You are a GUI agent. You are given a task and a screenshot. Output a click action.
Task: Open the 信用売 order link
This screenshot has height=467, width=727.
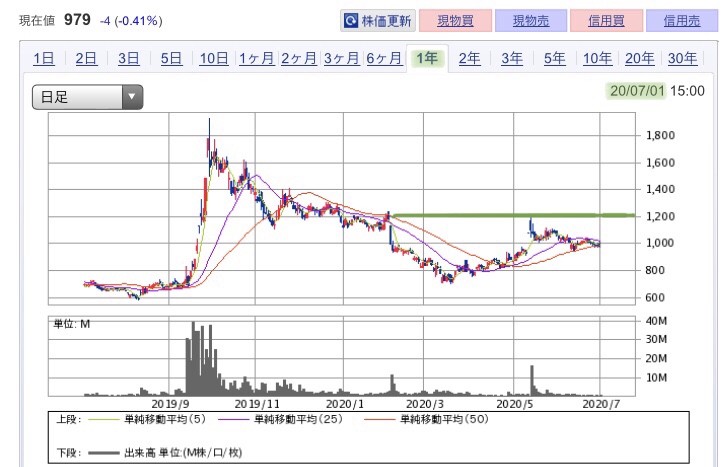682,21
